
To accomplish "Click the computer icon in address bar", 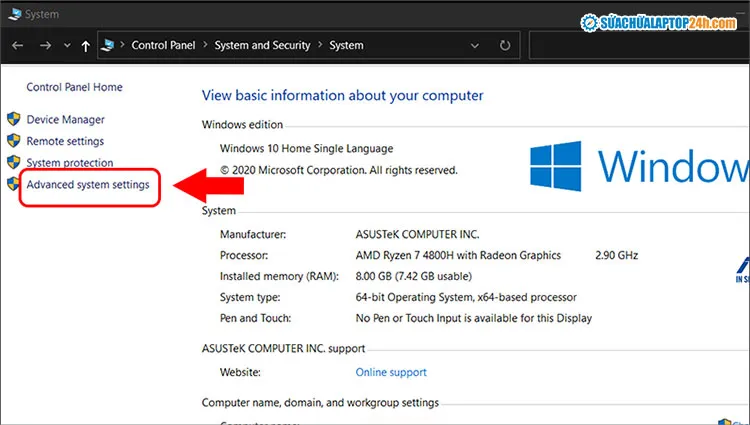I will tap(109, 45).
